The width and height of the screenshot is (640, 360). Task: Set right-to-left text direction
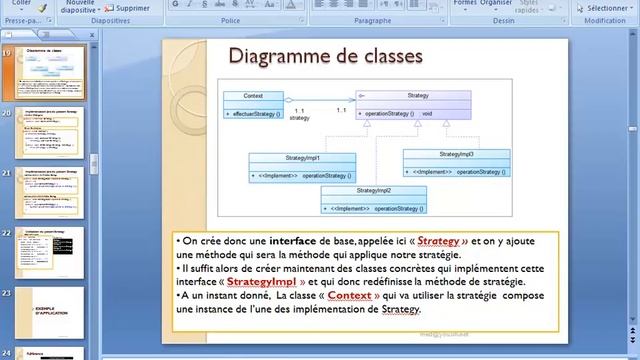click(398, 4)
